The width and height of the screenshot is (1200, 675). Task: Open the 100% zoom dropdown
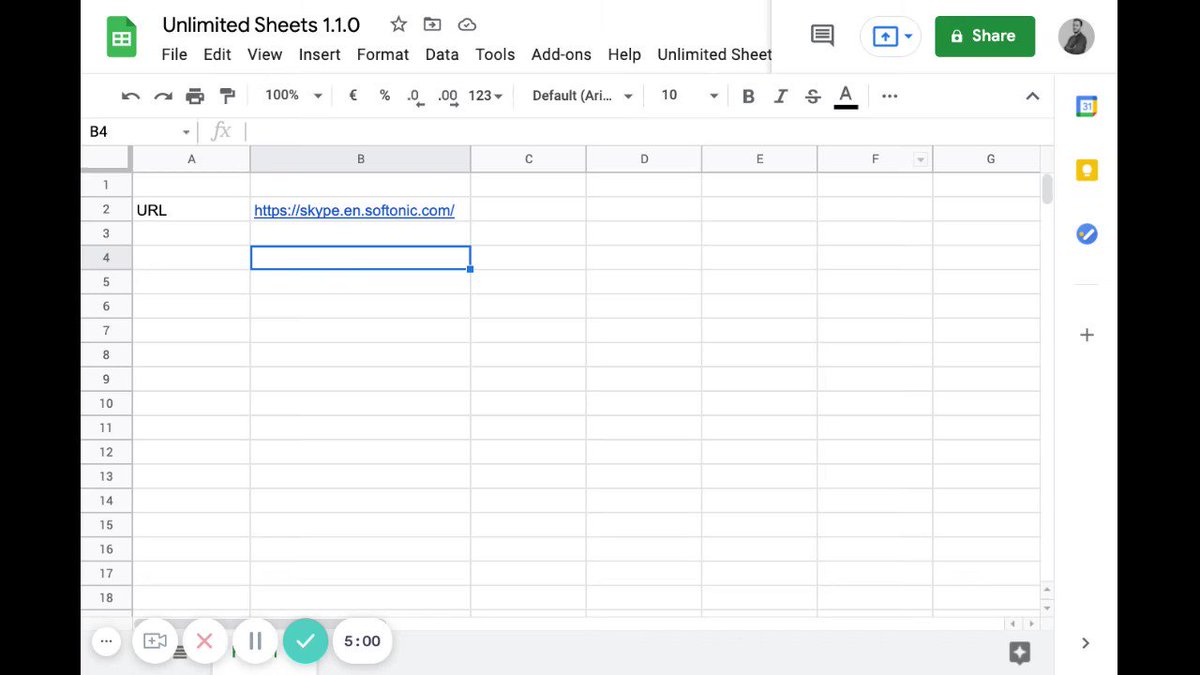pyautogui.click(x=293, y=95)
